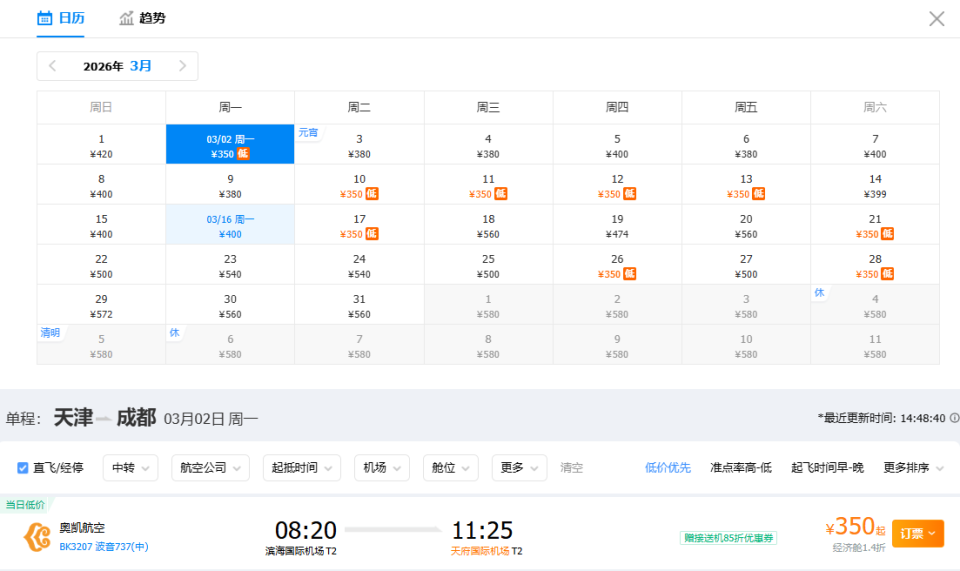Select March 9 priced ¥380
Viewport: 960px width, 571px height.
click(230, 185)
